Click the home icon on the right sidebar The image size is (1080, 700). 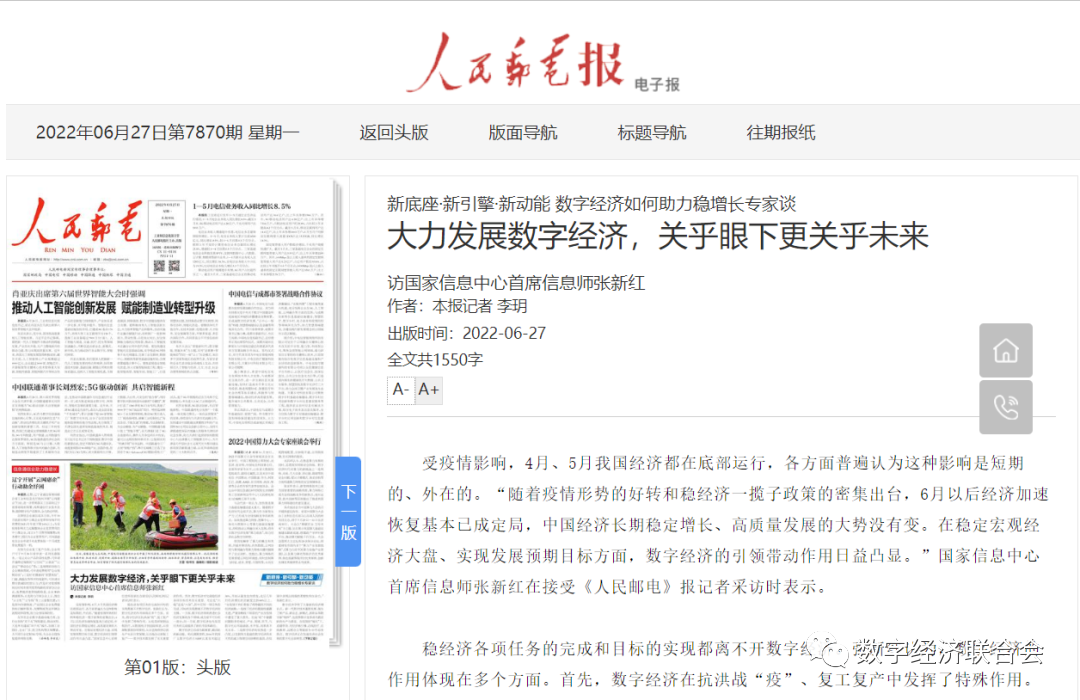(1006, 350)
